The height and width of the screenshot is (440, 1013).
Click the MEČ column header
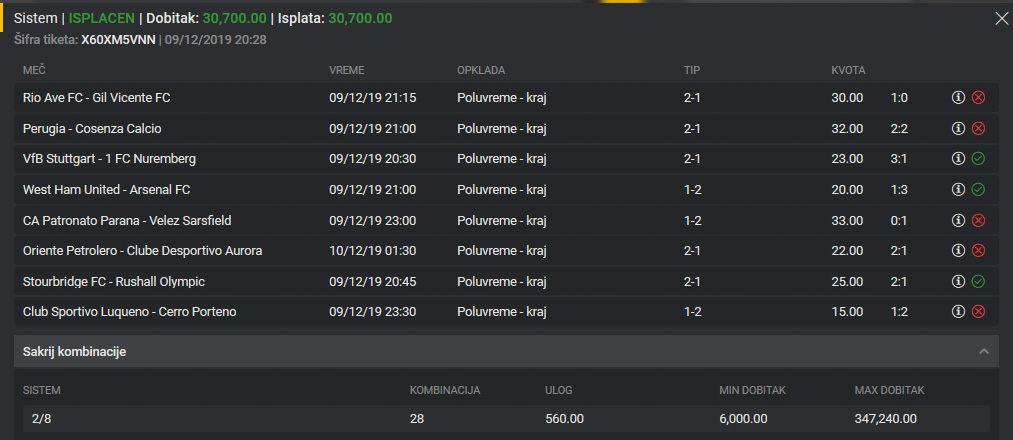pyautogui.click(x=34, y=70)
